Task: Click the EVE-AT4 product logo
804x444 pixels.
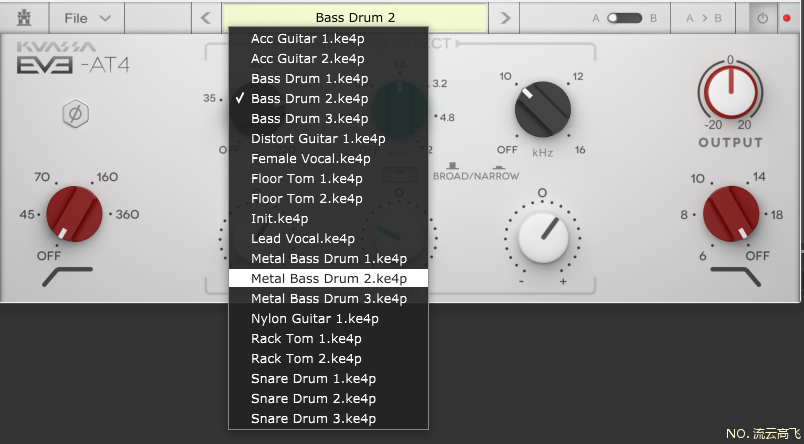Action: pos(73,65)
